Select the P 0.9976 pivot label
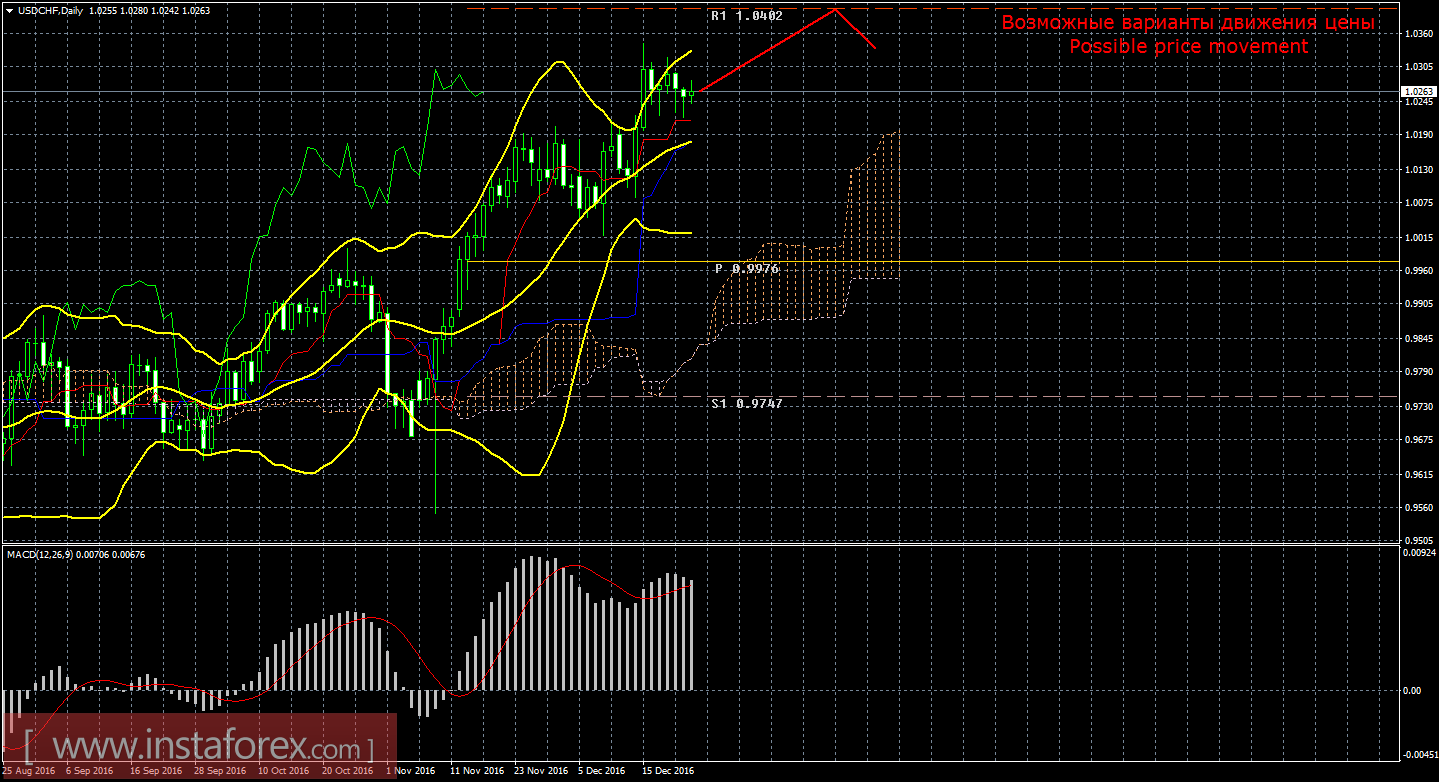Viewport: 1439px width, 782px height. click(x=746, y=269)
